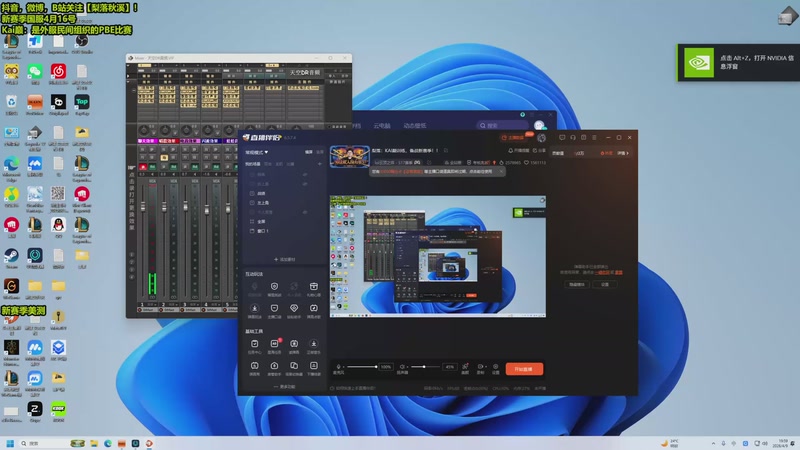The width and height of the screenshot is (800, 450).
Task: Open the message icon in the 直播伴侣 title bar
Action: 562,138
